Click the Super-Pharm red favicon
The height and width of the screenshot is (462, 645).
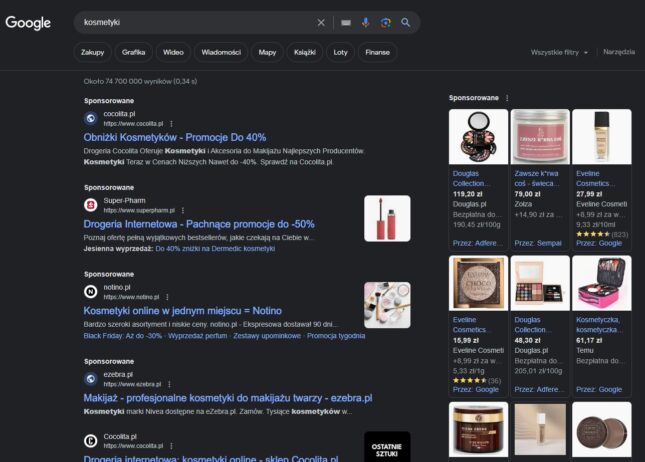90,205
